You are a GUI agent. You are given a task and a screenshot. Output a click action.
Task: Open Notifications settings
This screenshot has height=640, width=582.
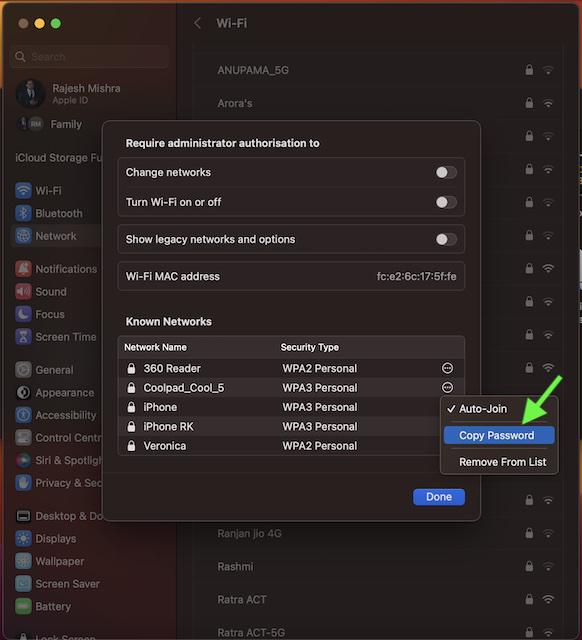[56, 269]
